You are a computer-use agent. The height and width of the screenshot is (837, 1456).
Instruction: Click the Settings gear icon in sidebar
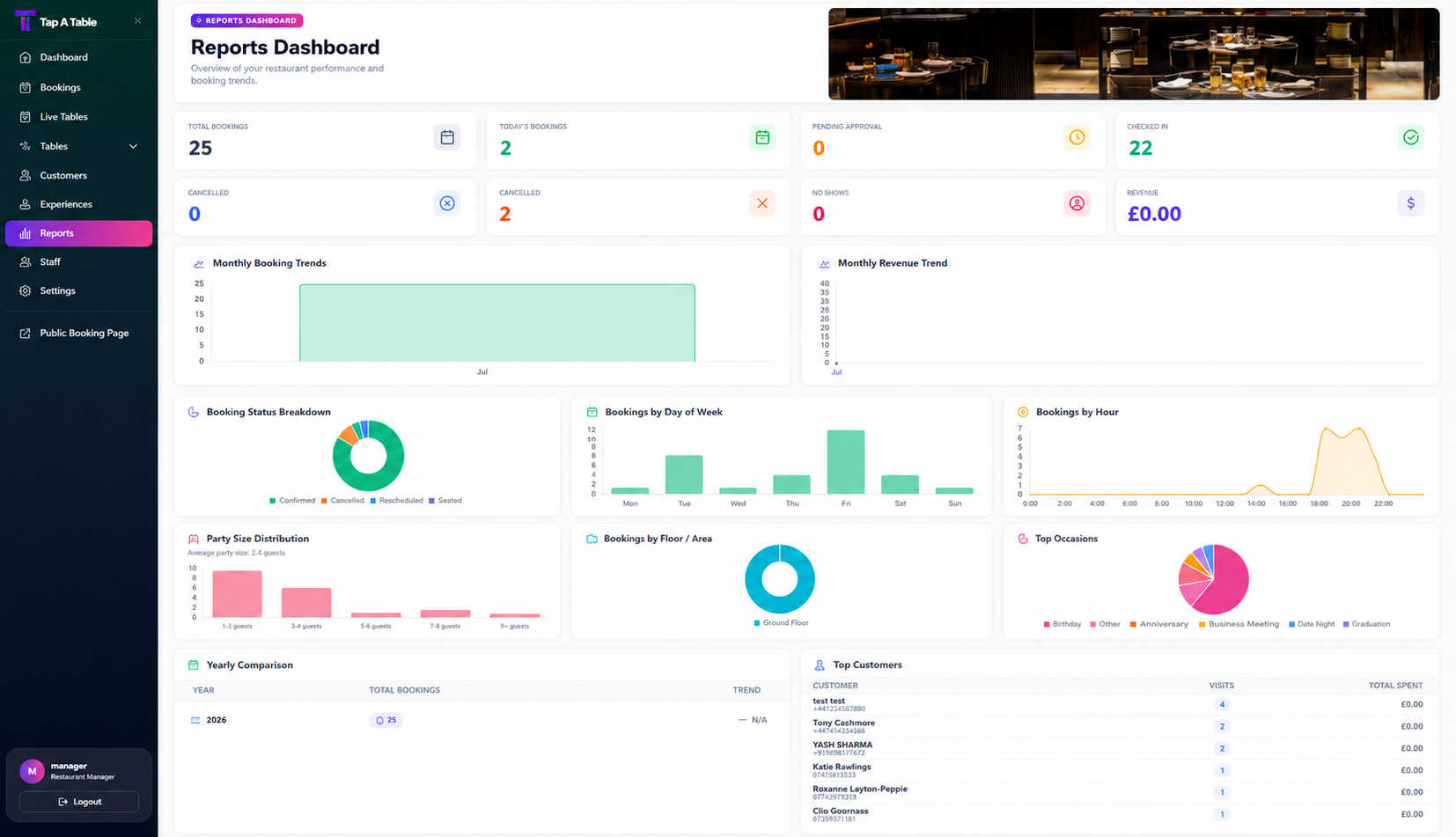tap(26, 290)
